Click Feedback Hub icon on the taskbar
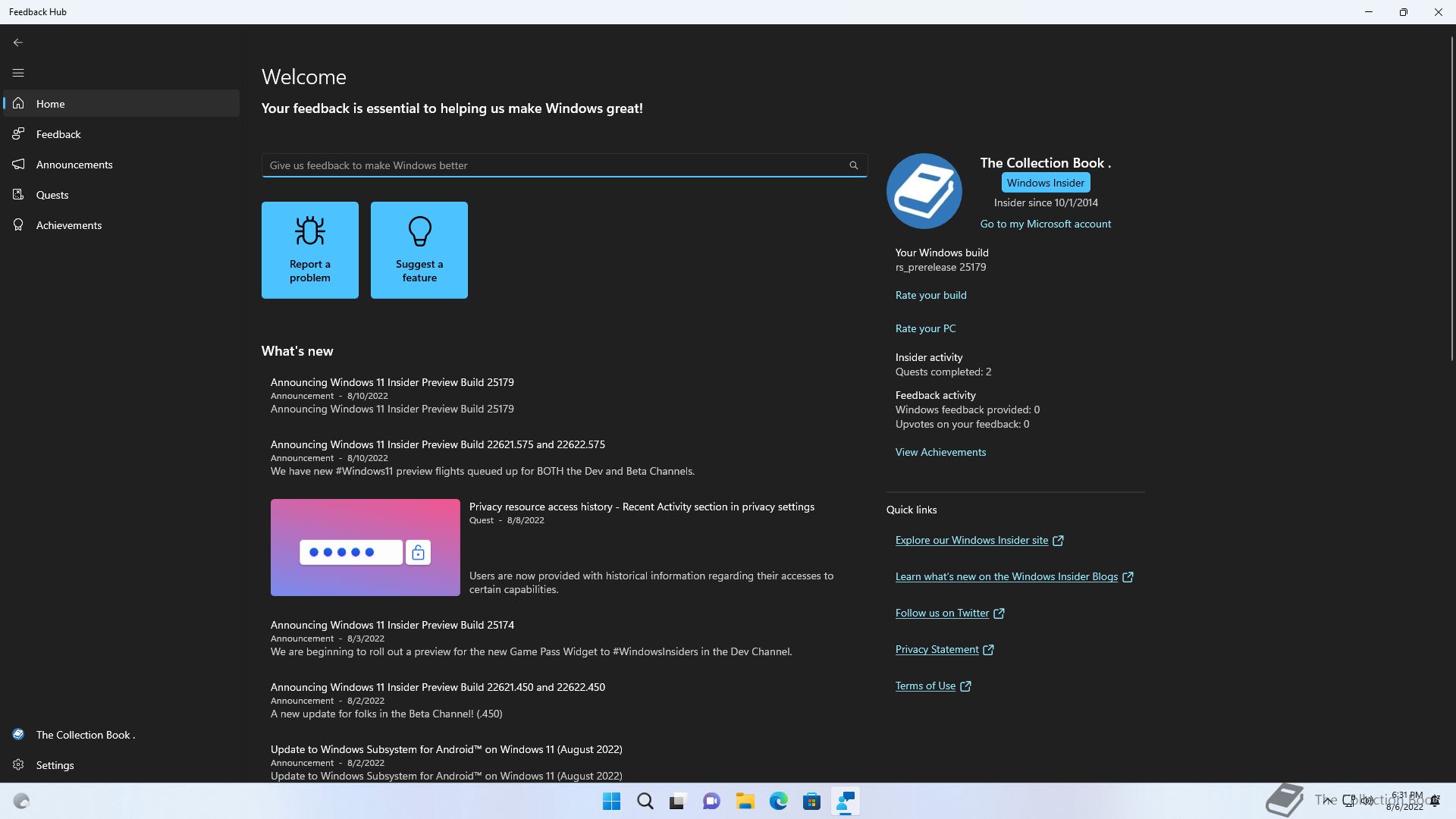Viewport: 1456px width, 819px height. [x=845, y=801]
